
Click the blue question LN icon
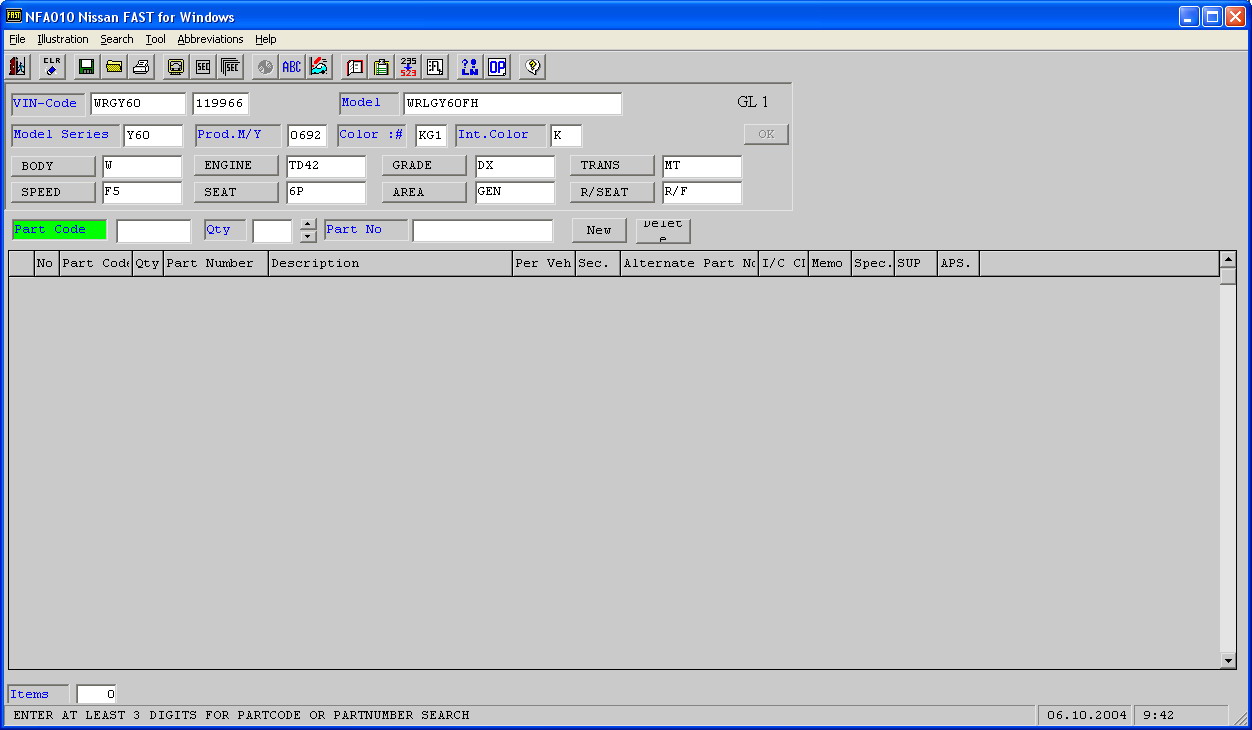[469, 67]
